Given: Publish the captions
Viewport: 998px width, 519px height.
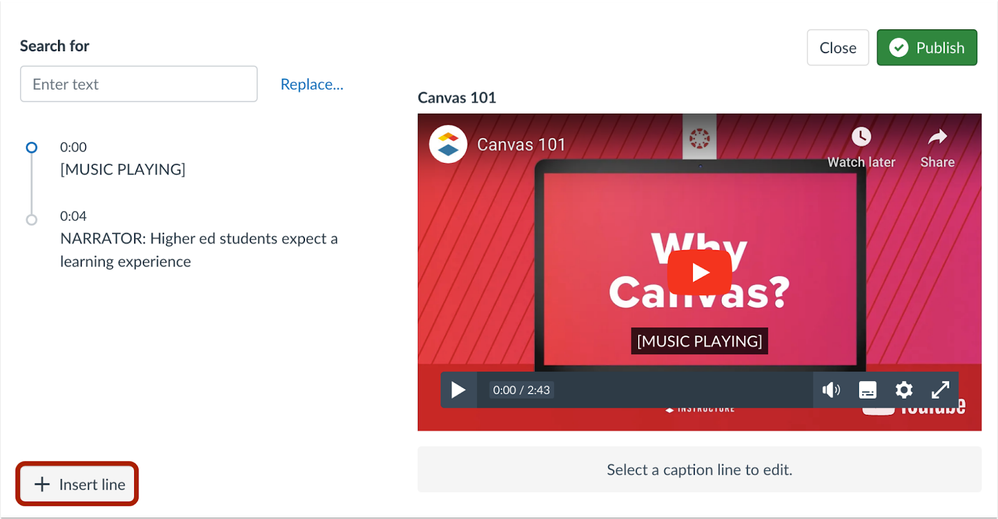Looking at the screenshot, I should 927,48.
